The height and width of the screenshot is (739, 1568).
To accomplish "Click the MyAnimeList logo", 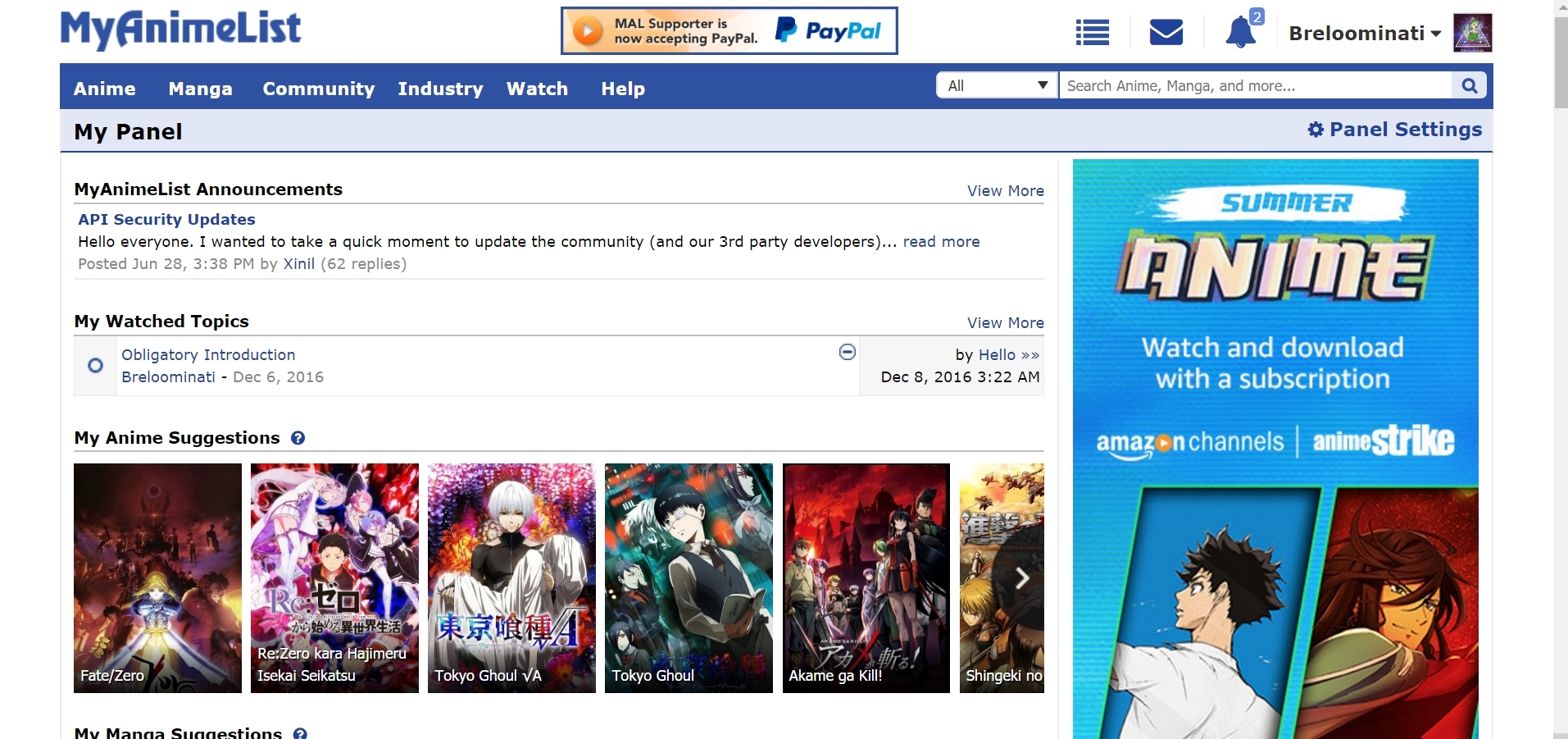I will point(180,29).
